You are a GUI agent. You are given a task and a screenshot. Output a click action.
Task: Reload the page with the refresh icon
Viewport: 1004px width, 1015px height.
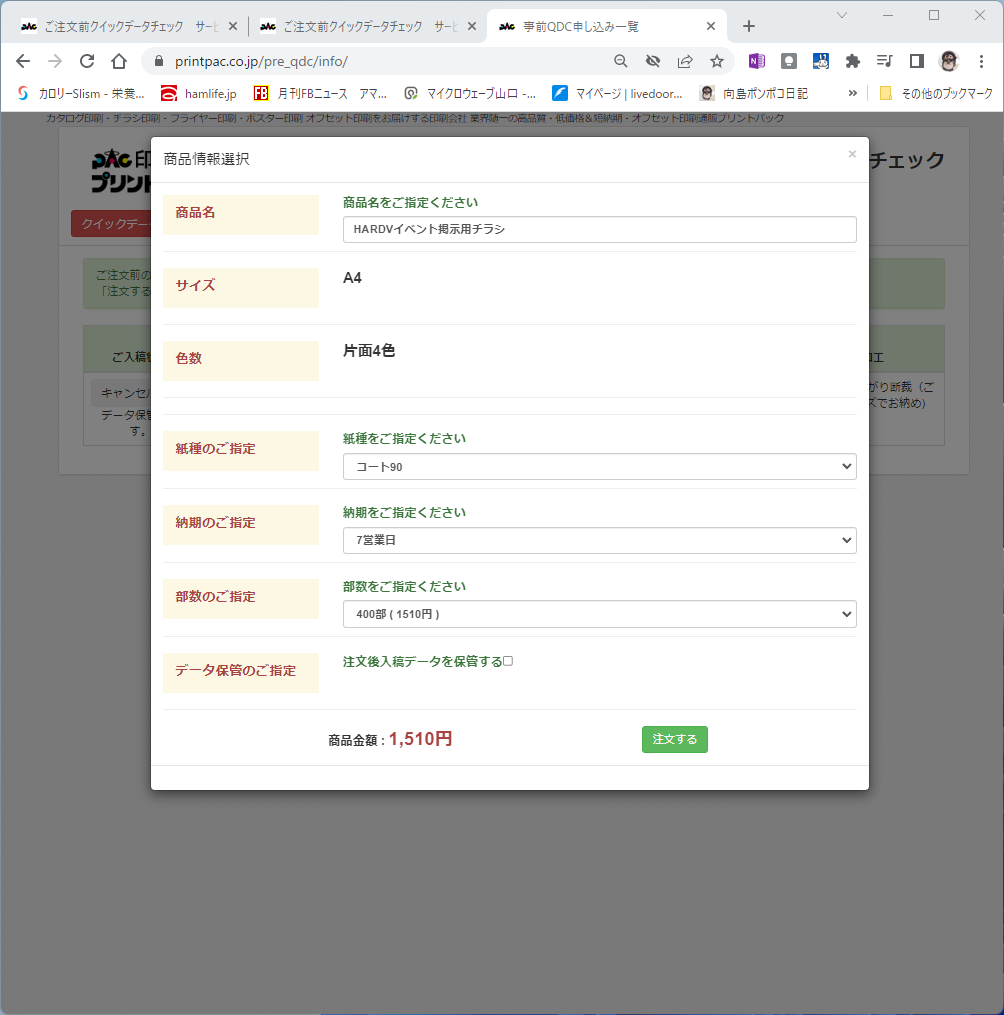click(x=87, y=61)
